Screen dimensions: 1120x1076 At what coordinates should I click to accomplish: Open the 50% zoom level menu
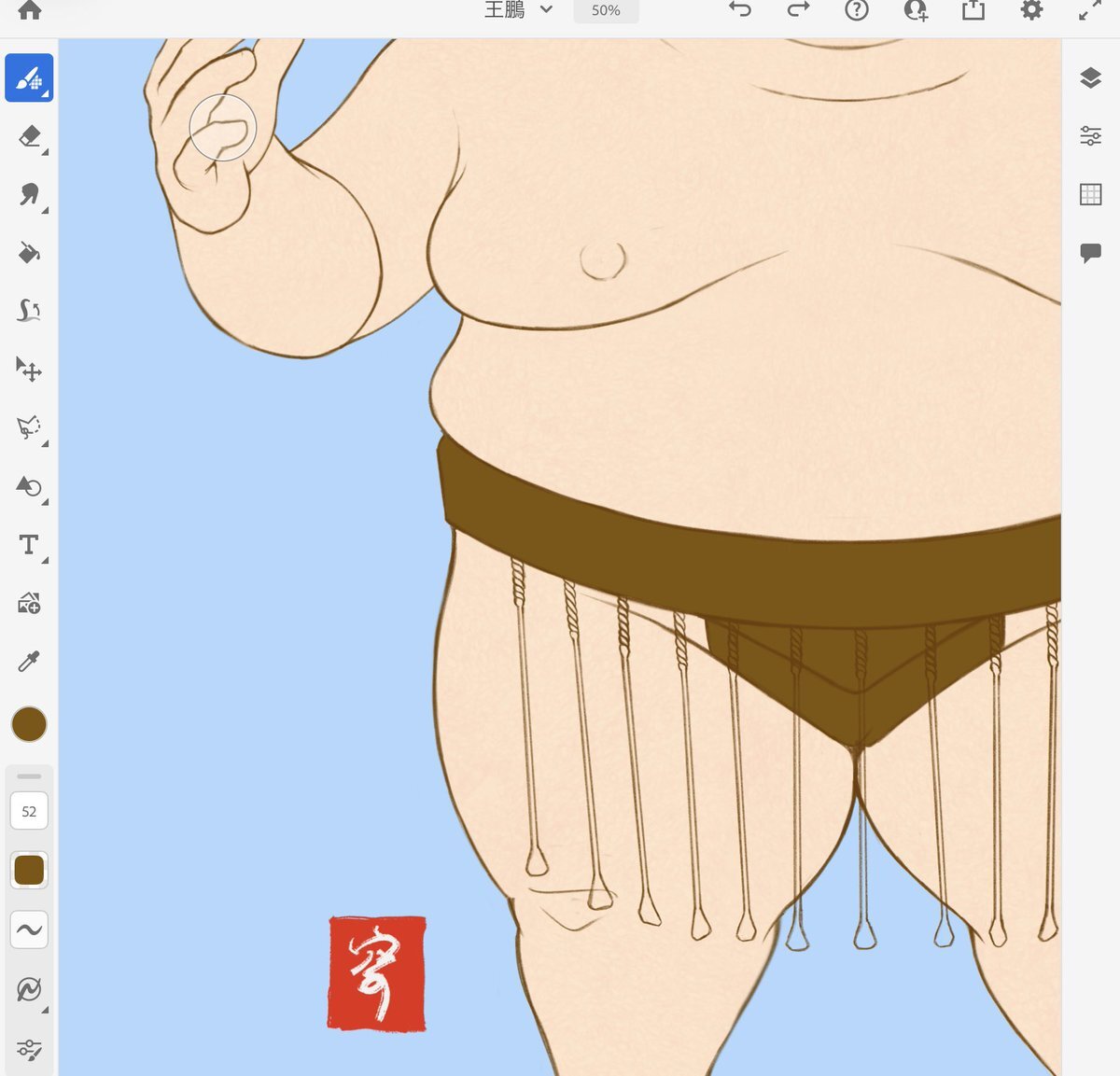pos(606,10)
